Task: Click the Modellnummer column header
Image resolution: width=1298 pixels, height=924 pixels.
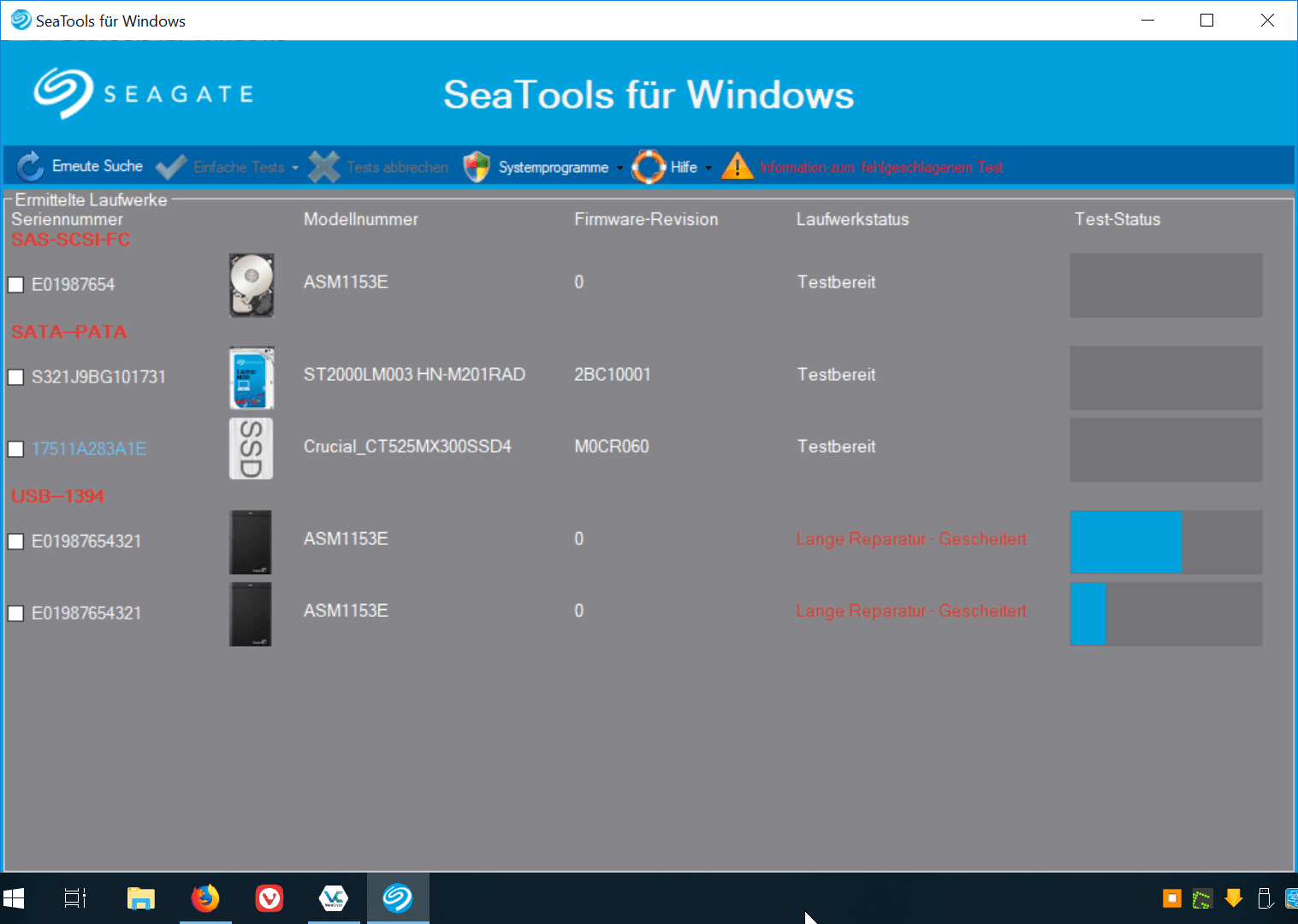Action: click(361, 219)
